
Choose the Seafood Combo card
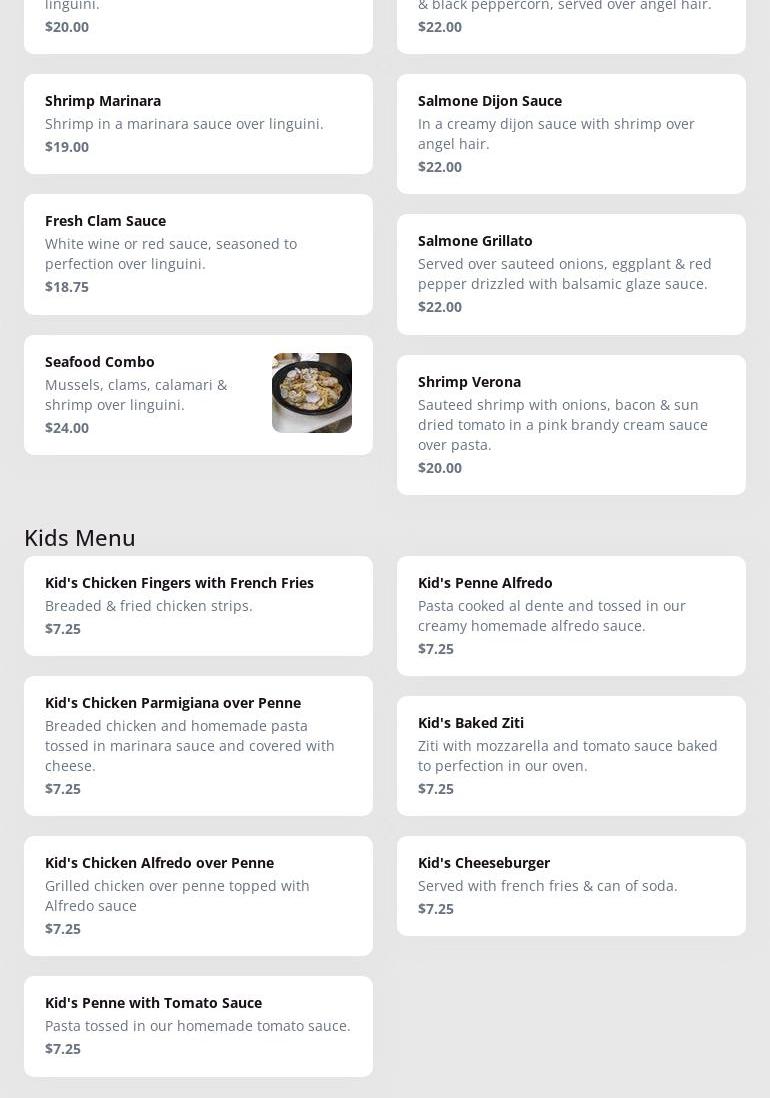pos(150,395)
